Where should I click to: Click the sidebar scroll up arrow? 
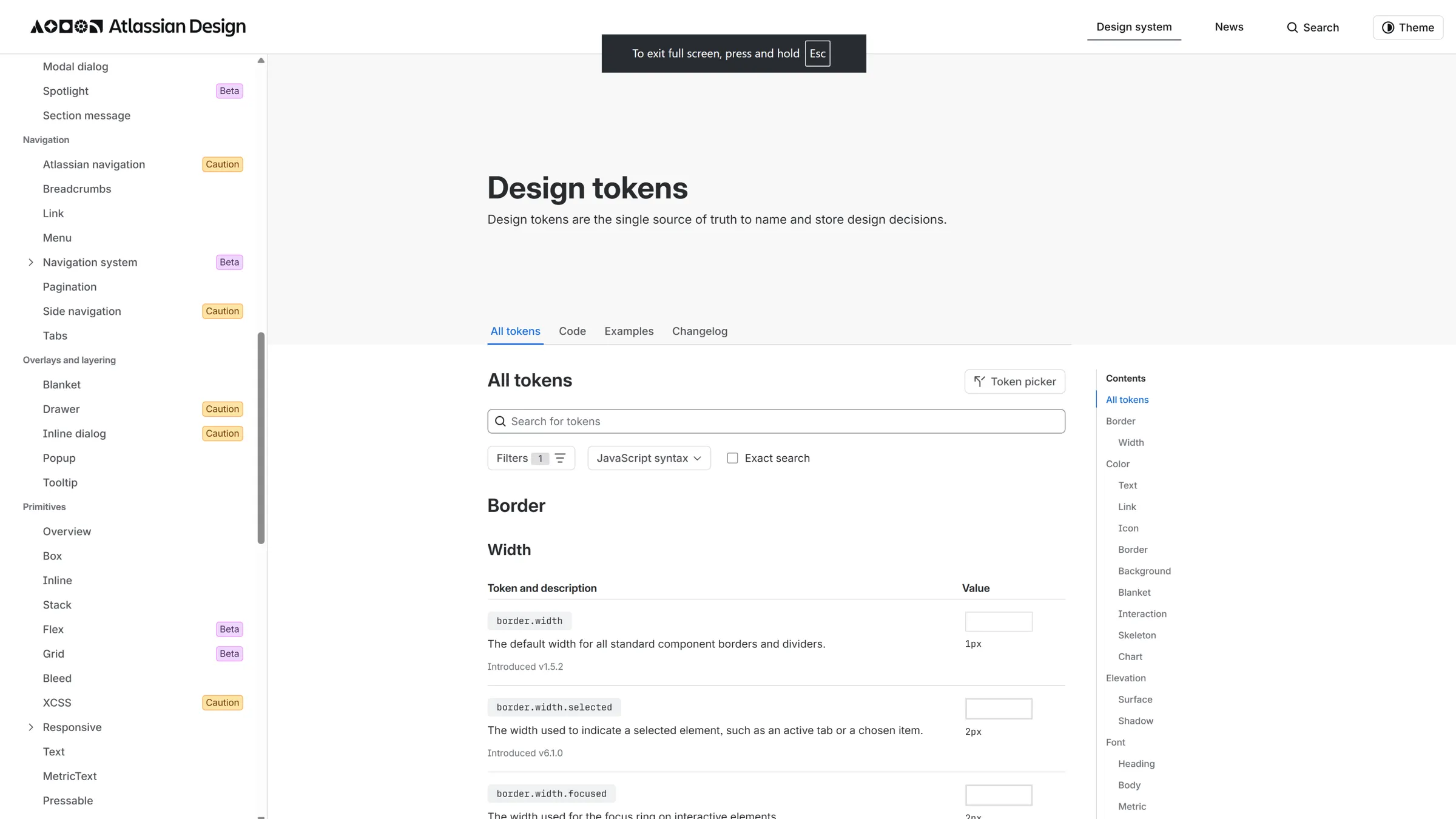tap(261, 61)
